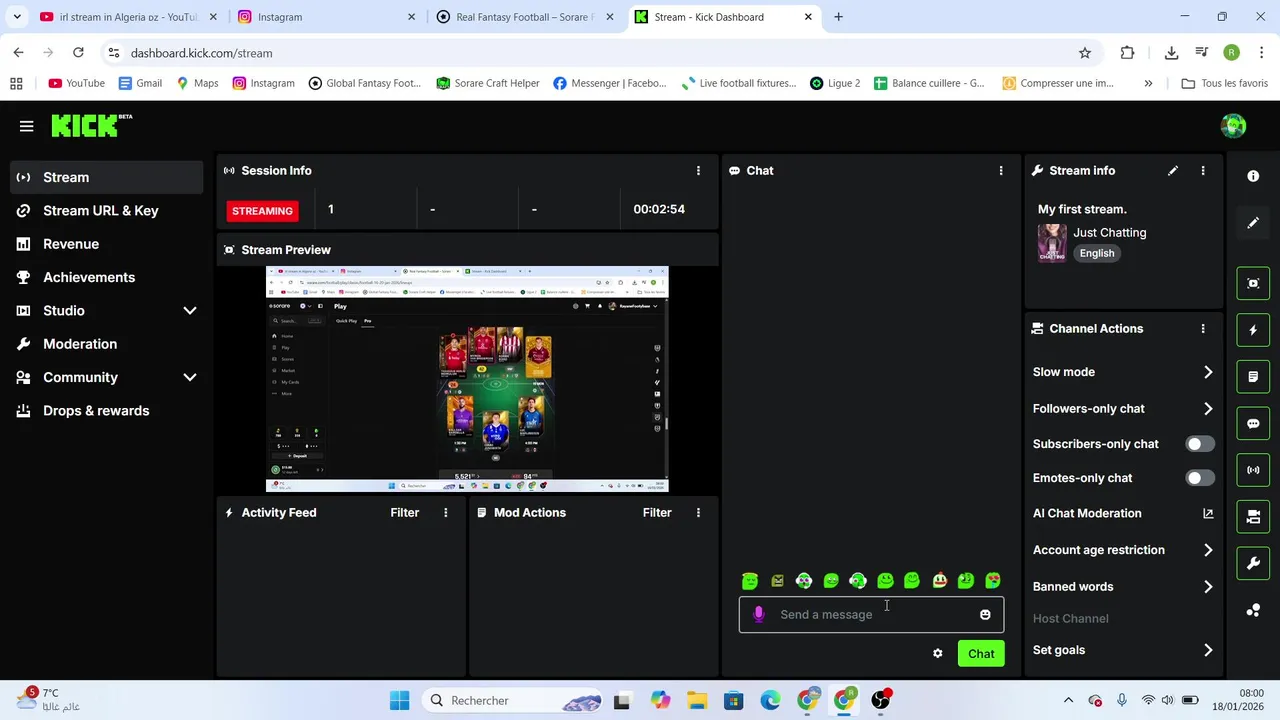
Task: Open Set goals chevron
Action: point(1208,651)
